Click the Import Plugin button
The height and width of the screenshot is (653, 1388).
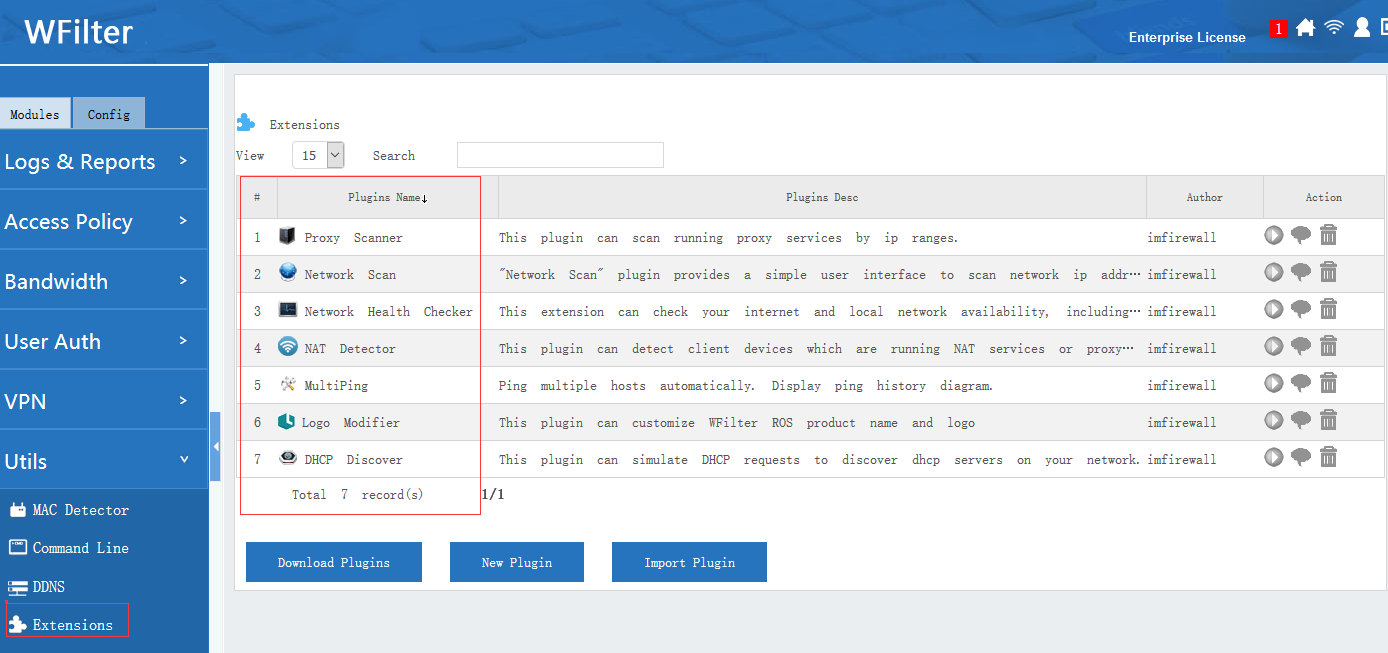coord(689,562)
